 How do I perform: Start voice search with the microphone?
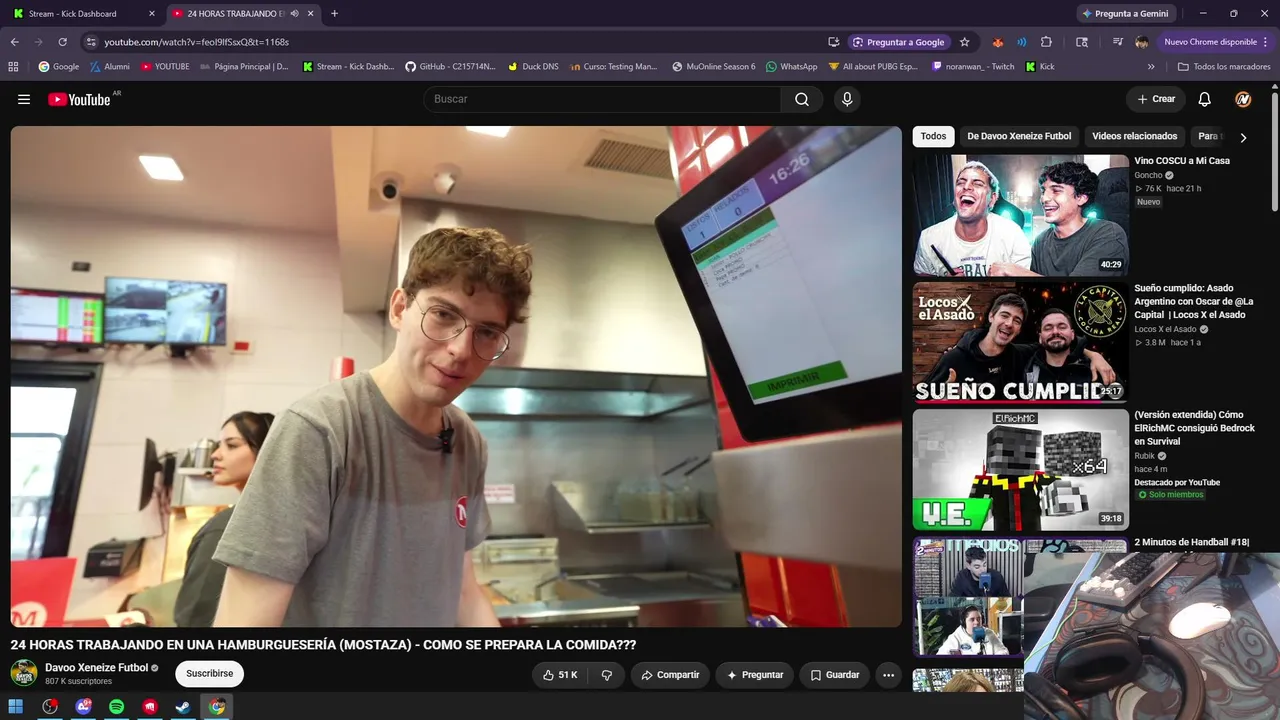click(x=847, y=99)
